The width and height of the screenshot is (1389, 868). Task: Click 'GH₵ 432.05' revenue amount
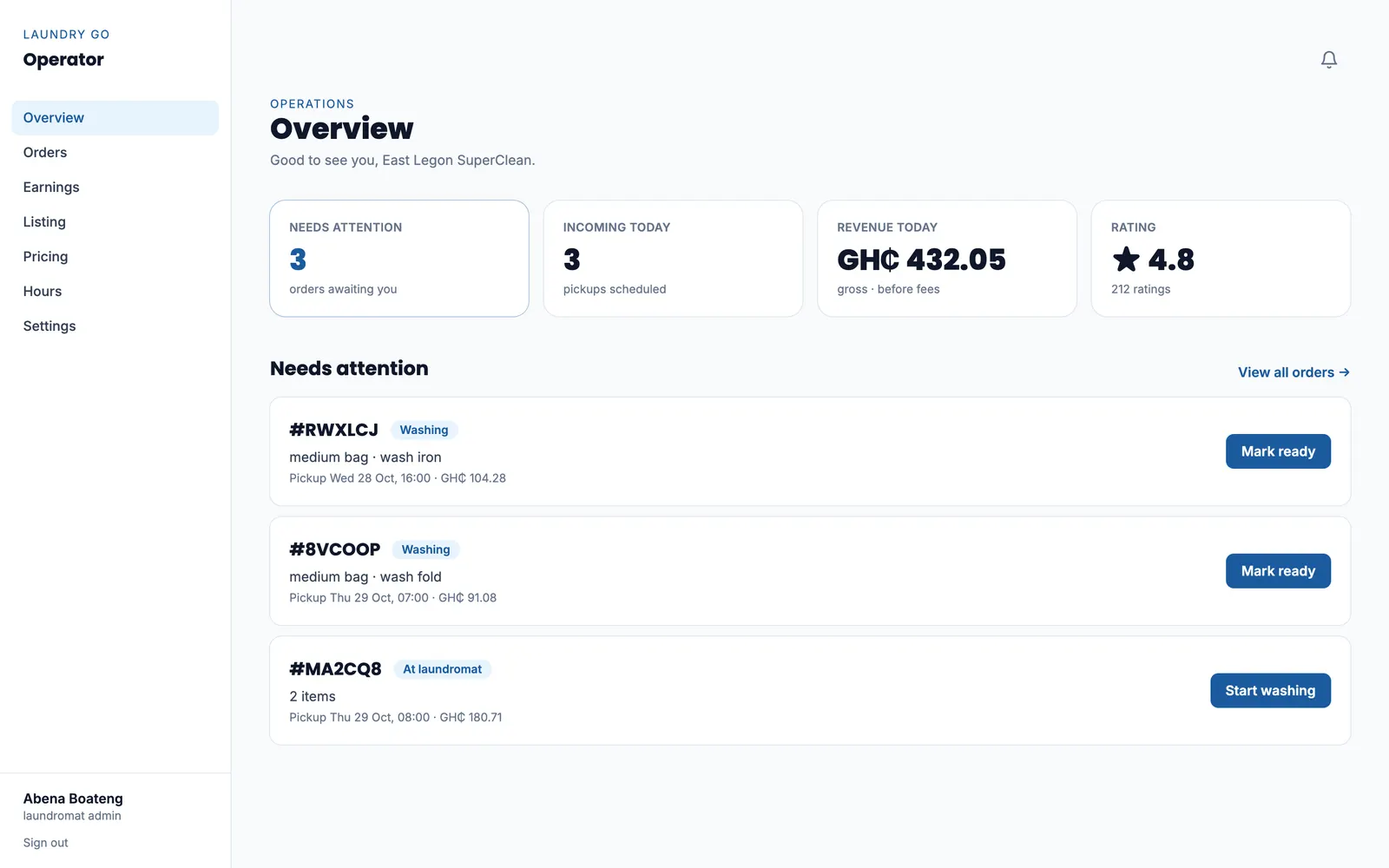pyautogui.click(x=921, y=260)
